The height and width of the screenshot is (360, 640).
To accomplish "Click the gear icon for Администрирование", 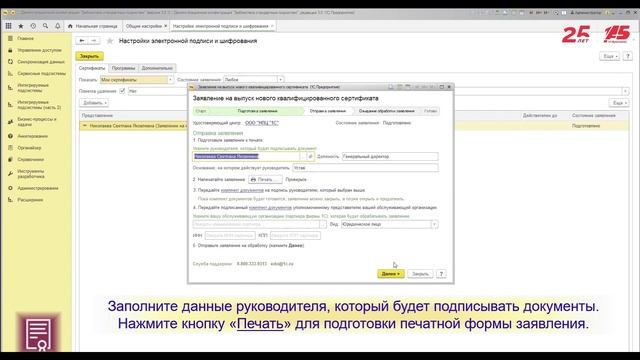I will click(x=10, y=188).
